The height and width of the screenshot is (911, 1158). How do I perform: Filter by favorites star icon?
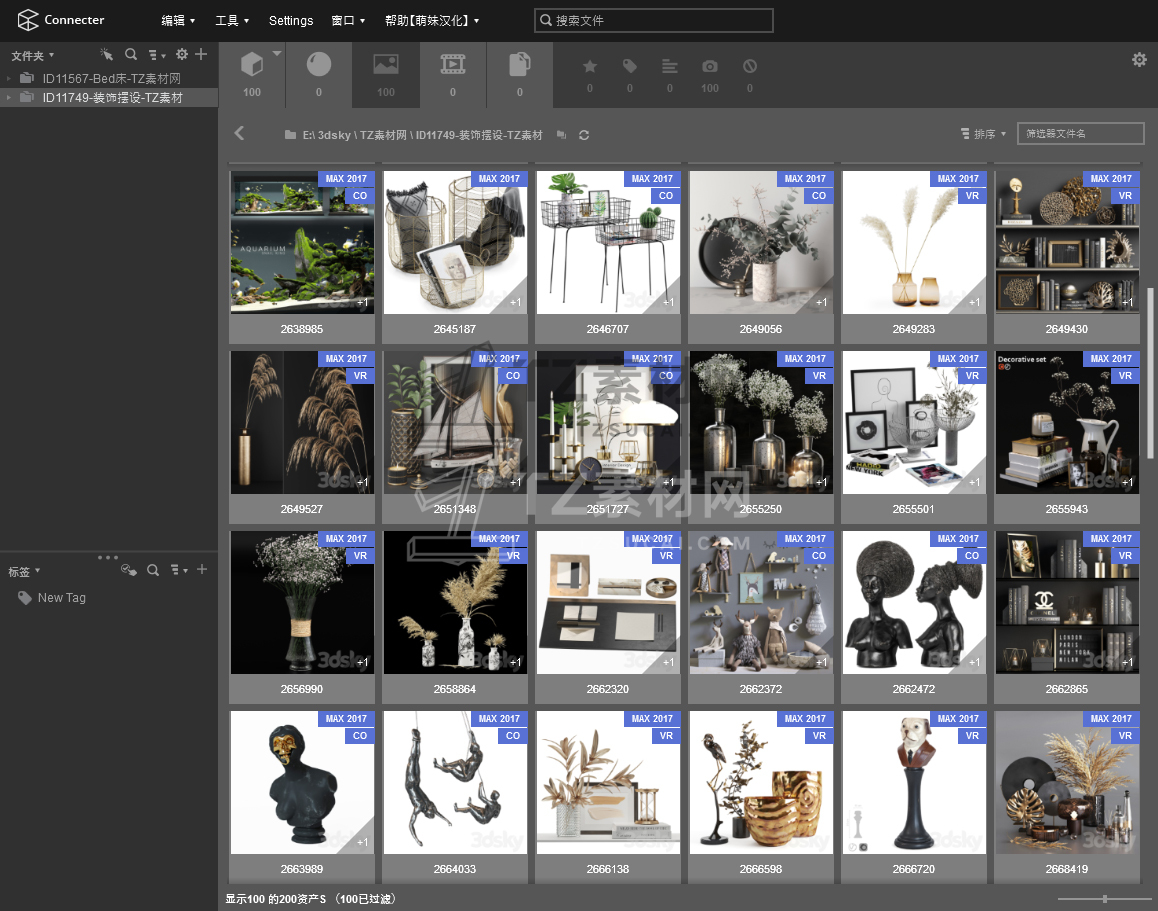tap(590, 67)
